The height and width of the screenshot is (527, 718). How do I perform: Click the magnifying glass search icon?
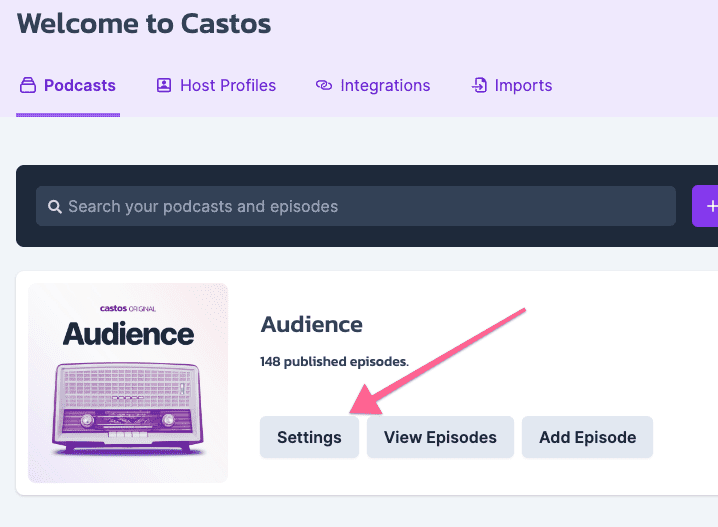(x=54, y=206)
